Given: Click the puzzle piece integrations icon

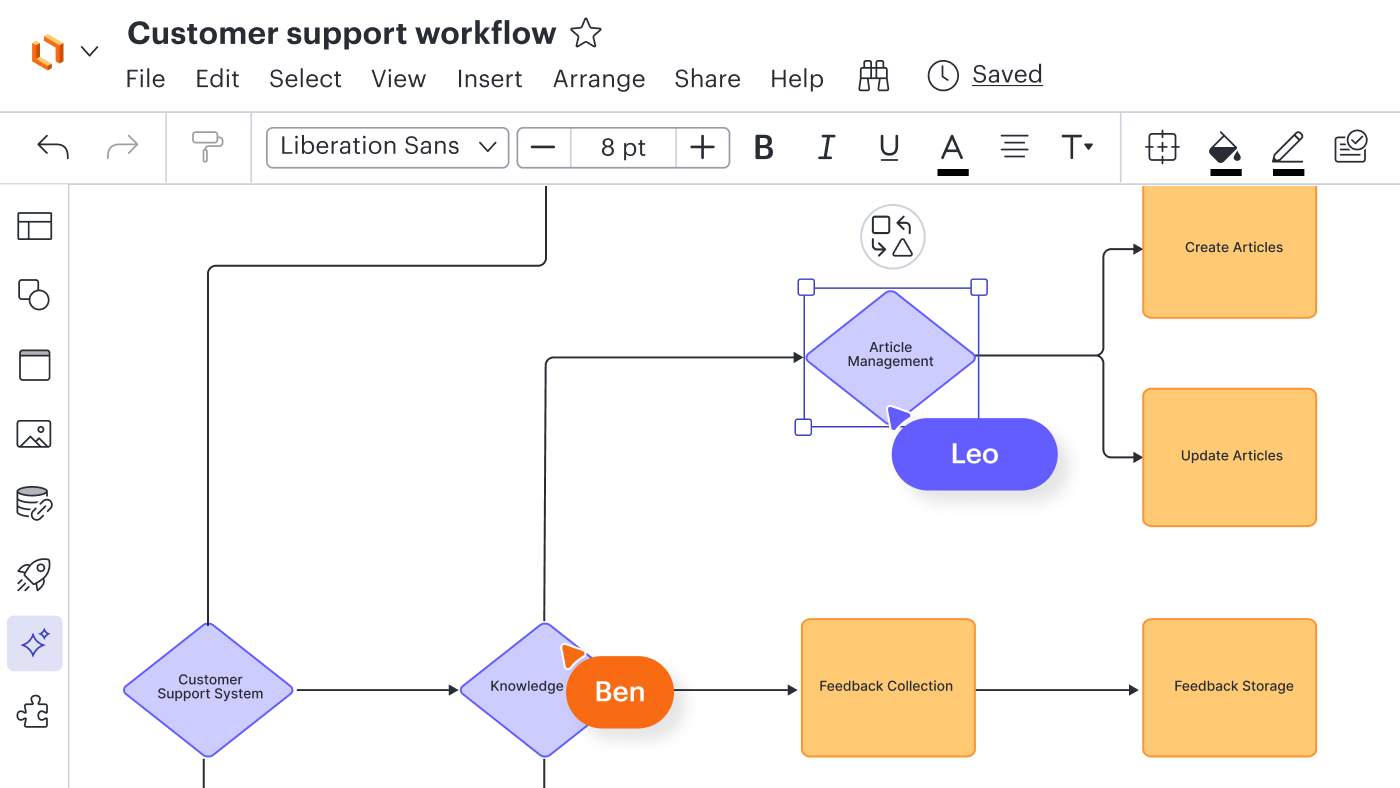Looking at the screenshot, I should tap(34, 713).
